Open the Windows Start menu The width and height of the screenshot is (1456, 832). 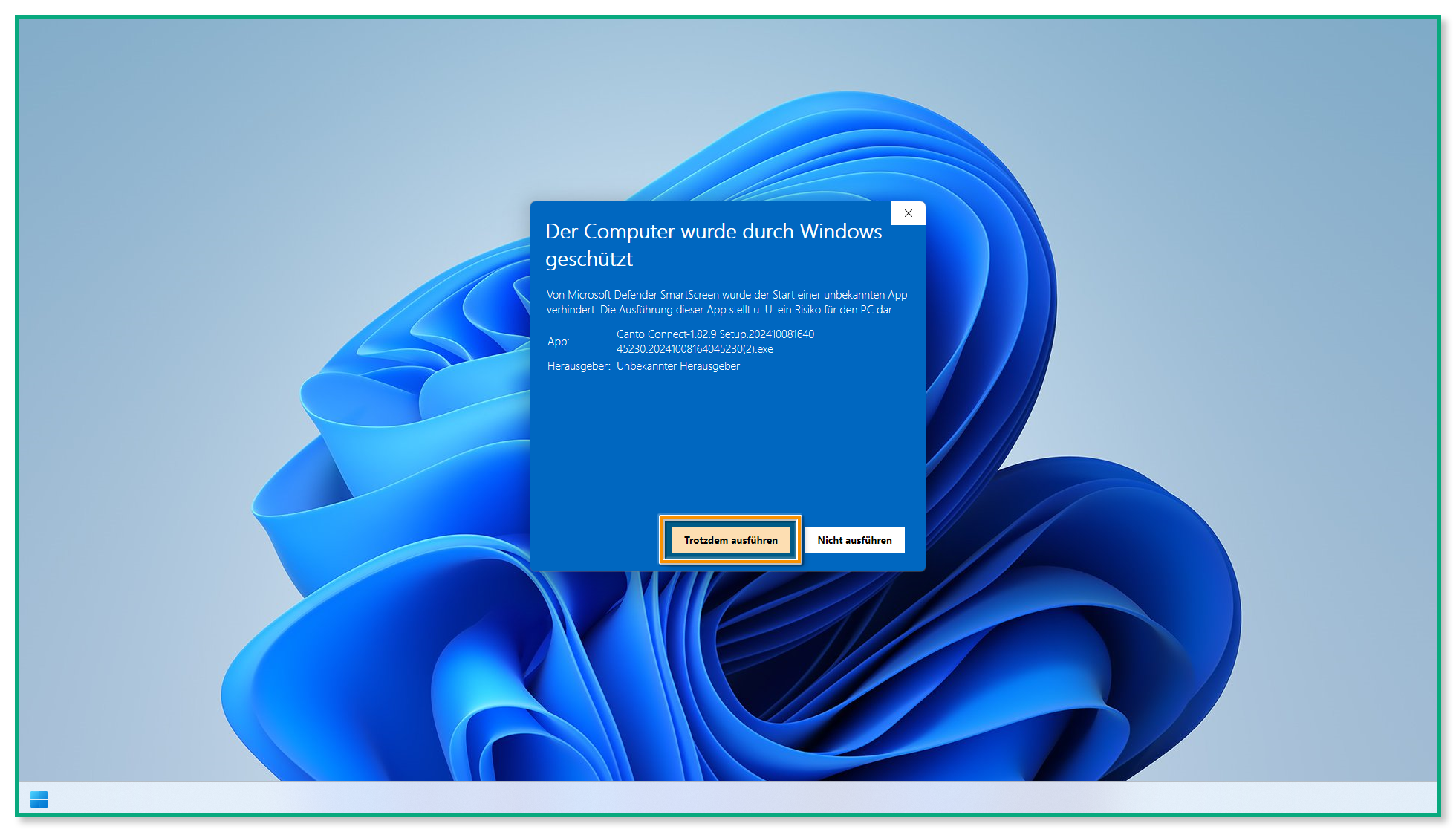coord(39,799)
